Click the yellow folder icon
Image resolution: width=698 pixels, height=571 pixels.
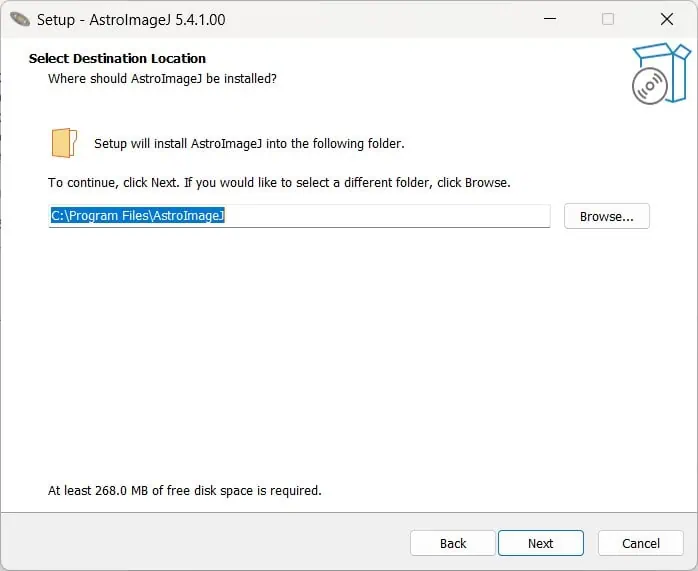64,143
